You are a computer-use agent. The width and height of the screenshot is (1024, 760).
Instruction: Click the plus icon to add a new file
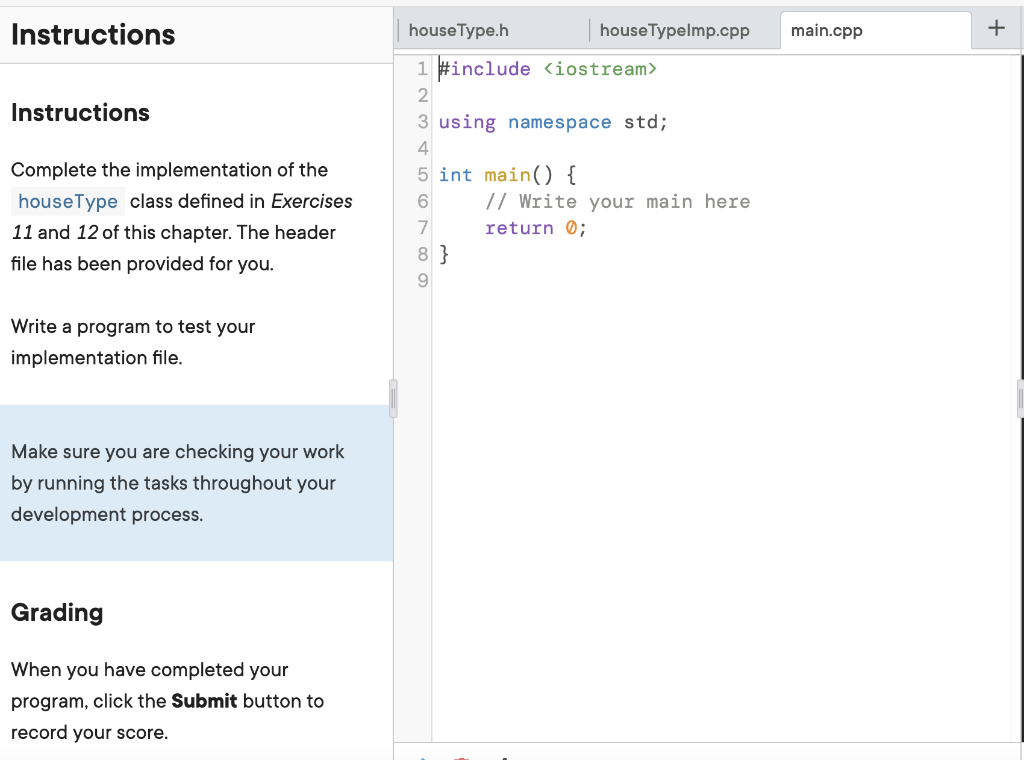[996, 29]
